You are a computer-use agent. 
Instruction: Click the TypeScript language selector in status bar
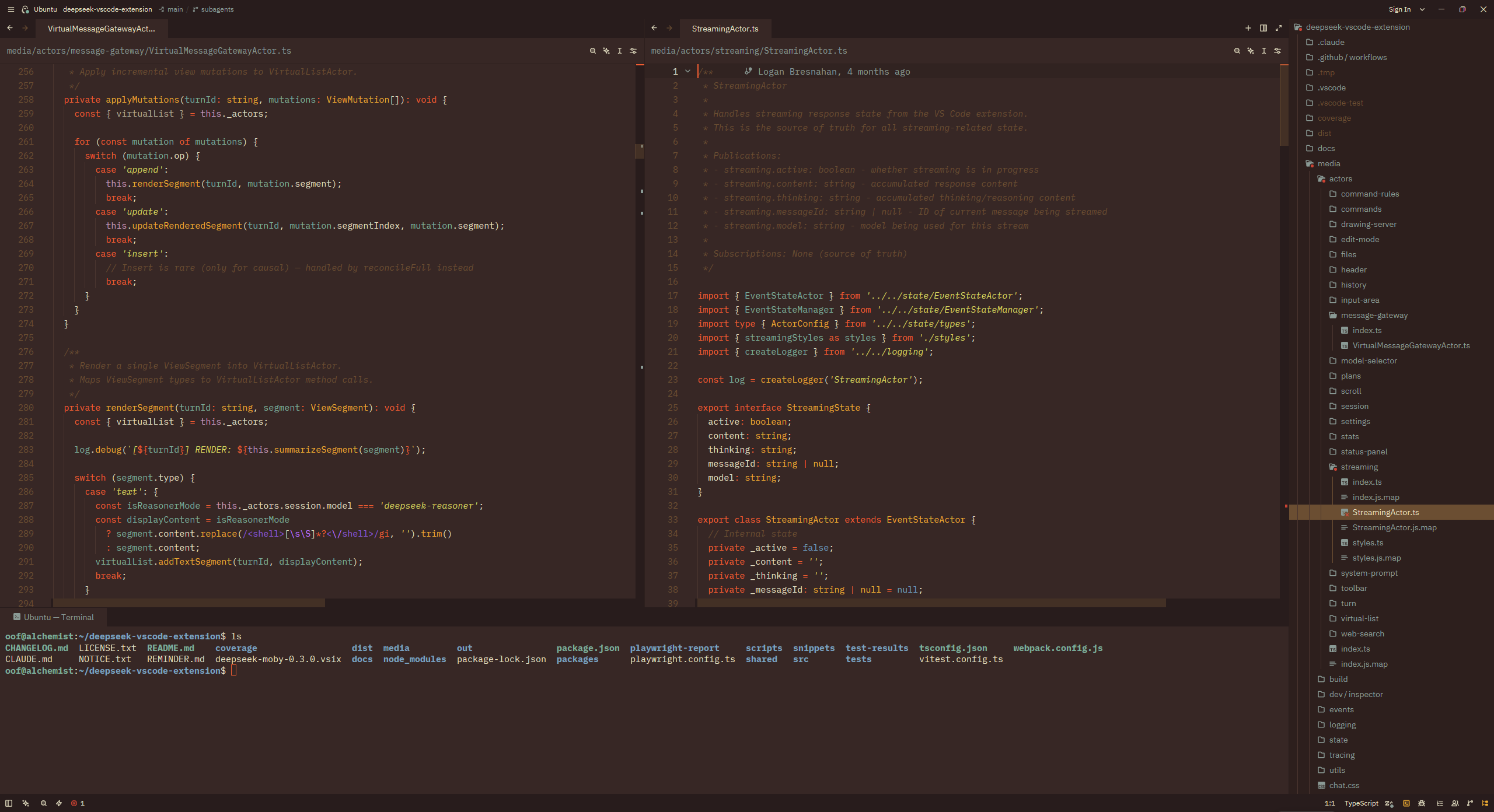[x=1361, y=803]
